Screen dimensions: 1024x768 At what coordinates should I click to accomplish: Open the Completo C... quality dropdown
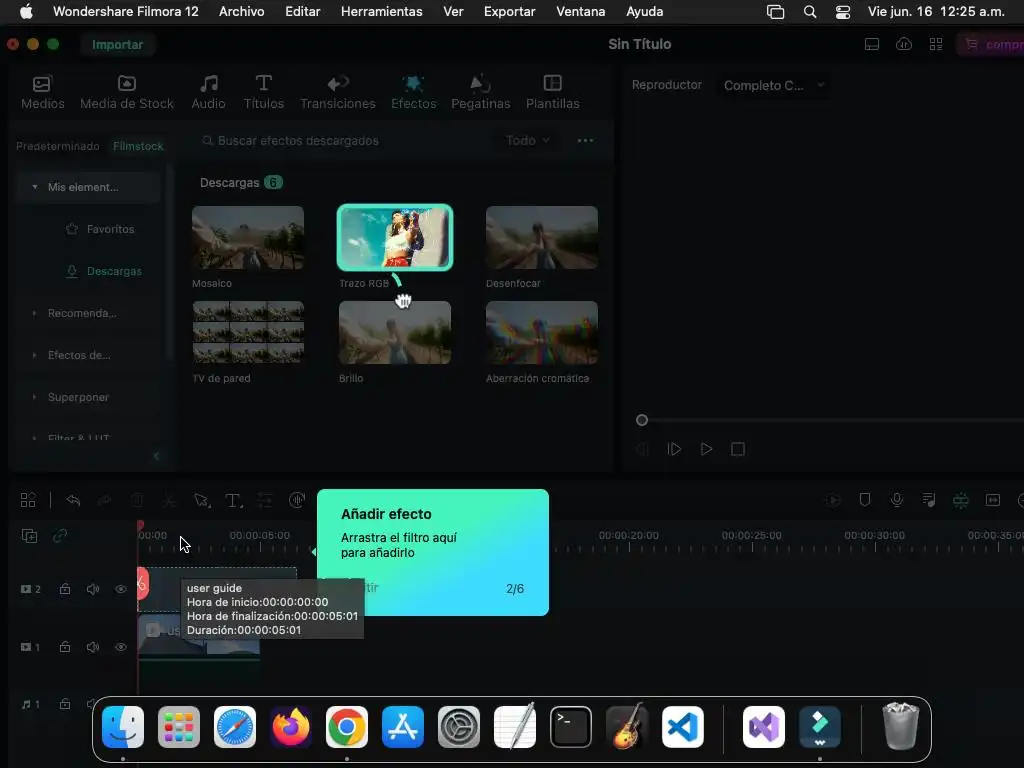click(x=774, y=86)
